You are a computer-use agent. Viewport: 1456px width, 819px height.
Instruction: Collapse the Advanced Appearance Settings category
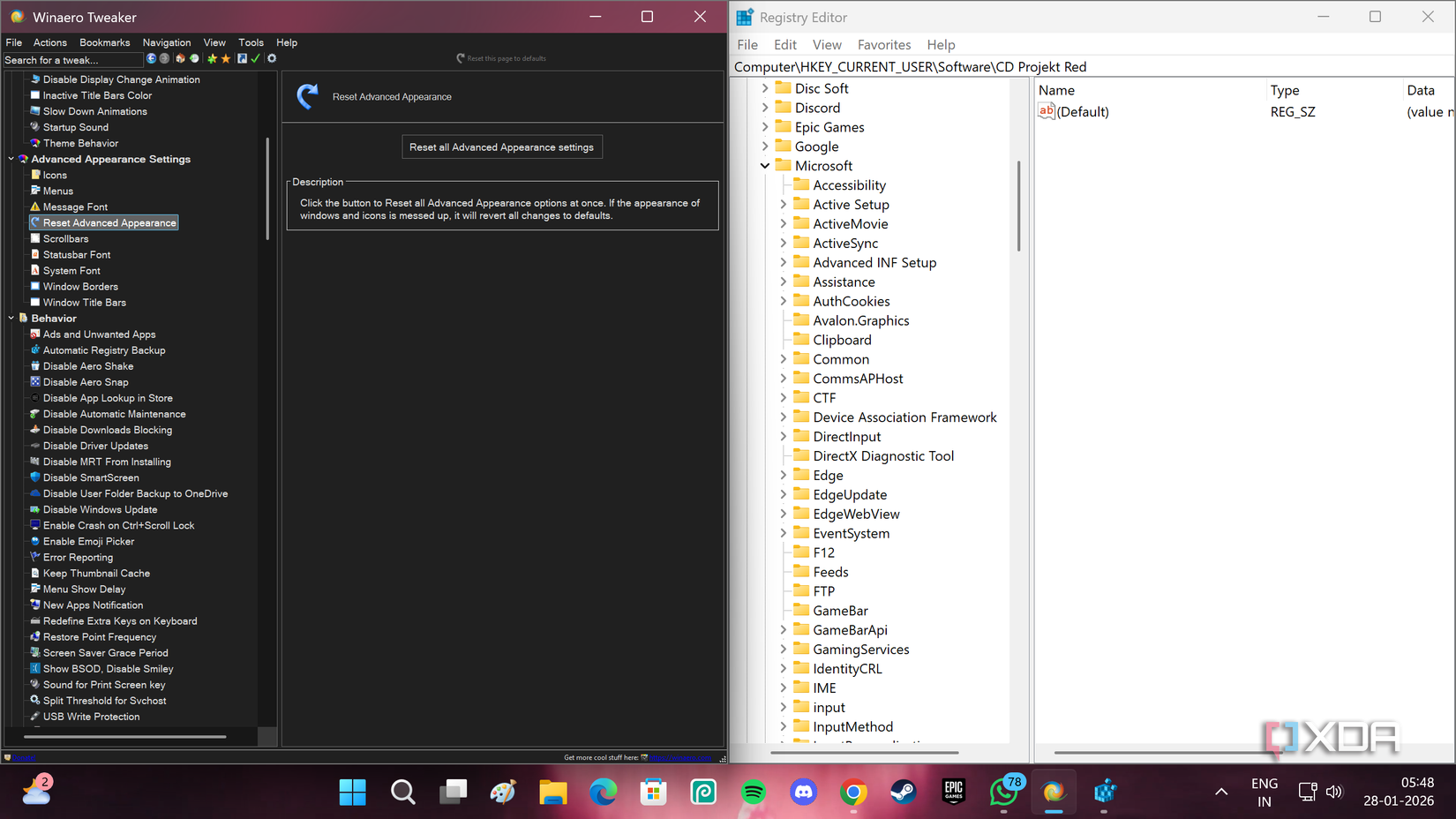(x=11, y=159)
